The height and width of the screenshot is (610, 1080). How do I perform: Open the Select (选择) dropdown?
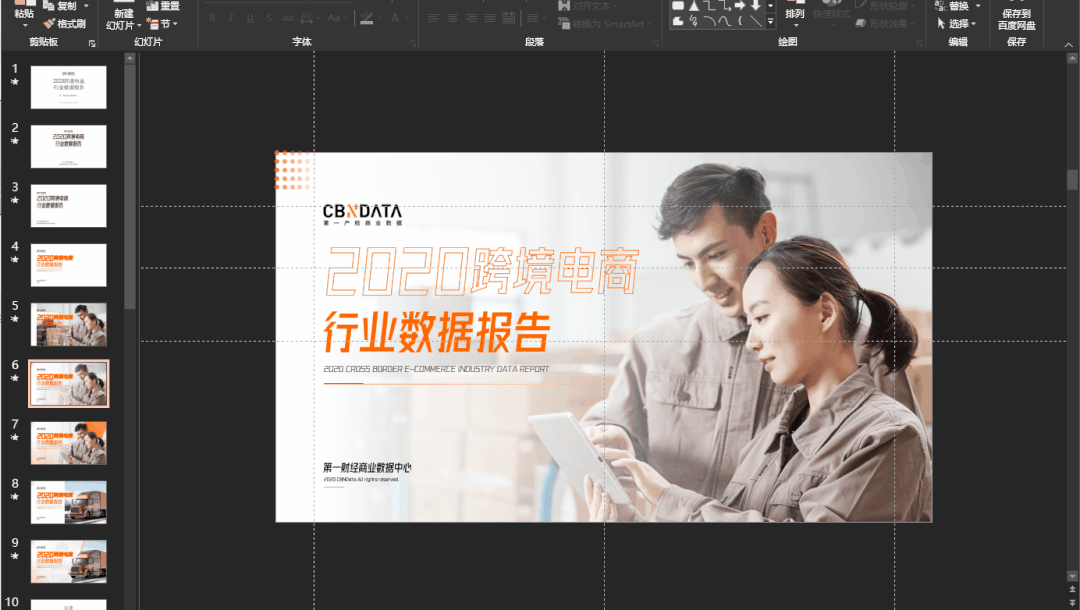(x=958, y=23)
